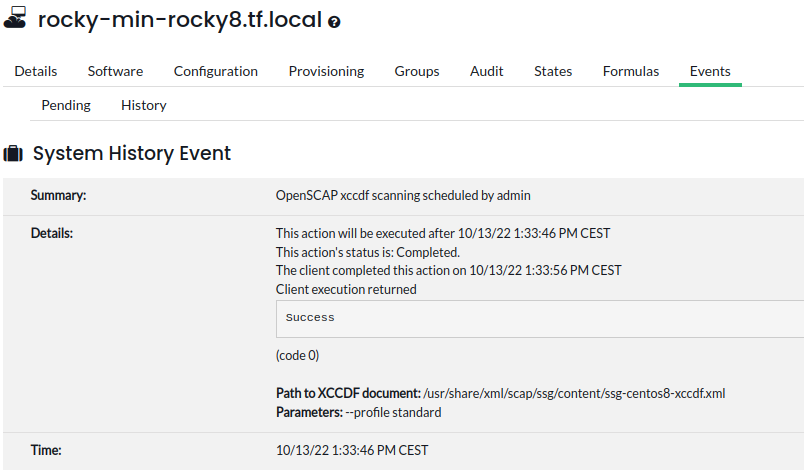Viewport: 804px width, 475px height.
Task: Open the Pending events subtab
Action: pos(66,105)
